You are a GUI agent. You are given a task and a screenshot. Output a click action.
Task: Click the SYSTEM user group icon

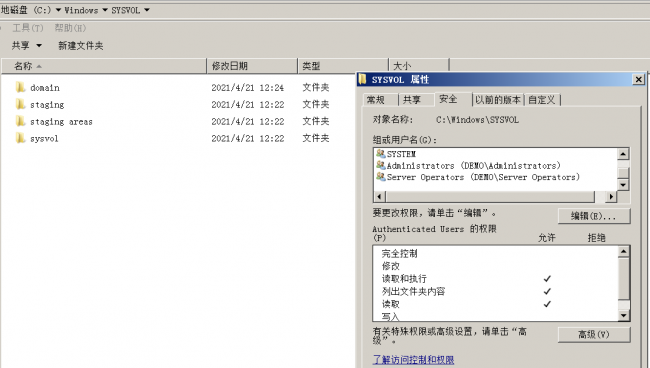(381, 154)
